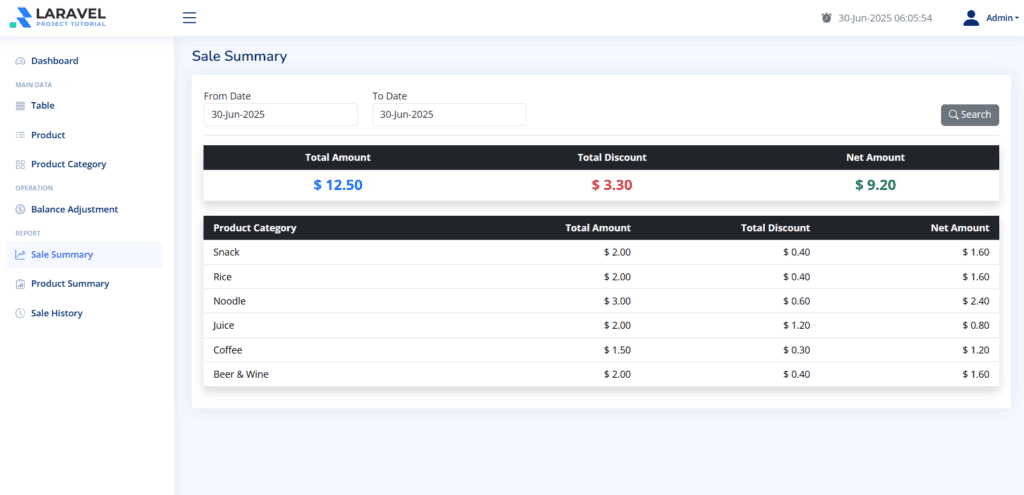
Task: Click the Table grid icon in sidebar
Action: [x=20, y=106]
